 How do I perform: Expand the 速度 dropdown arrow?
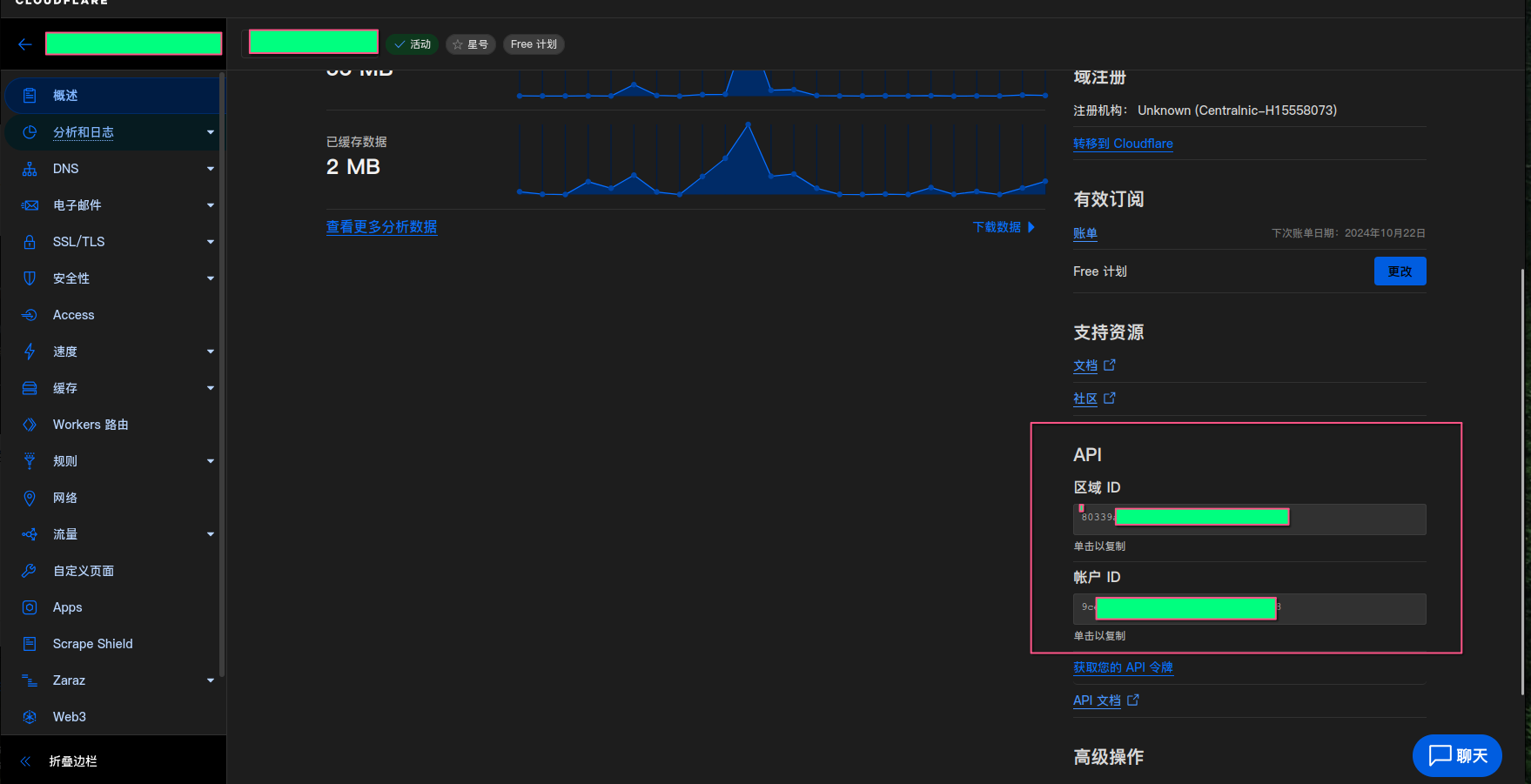[211, 352]
